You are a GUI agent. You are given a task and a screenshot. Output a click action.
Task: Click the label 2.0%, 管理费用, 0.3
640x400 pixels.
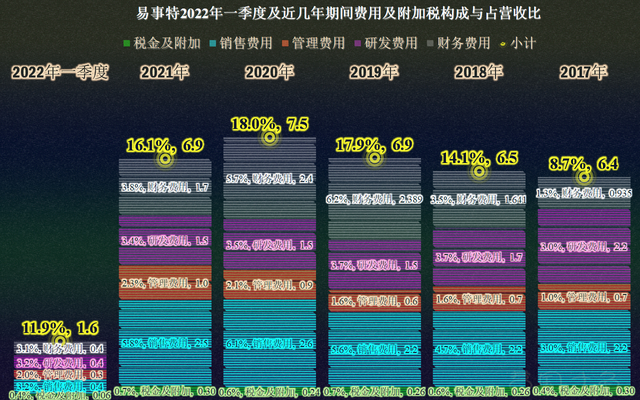60,375
